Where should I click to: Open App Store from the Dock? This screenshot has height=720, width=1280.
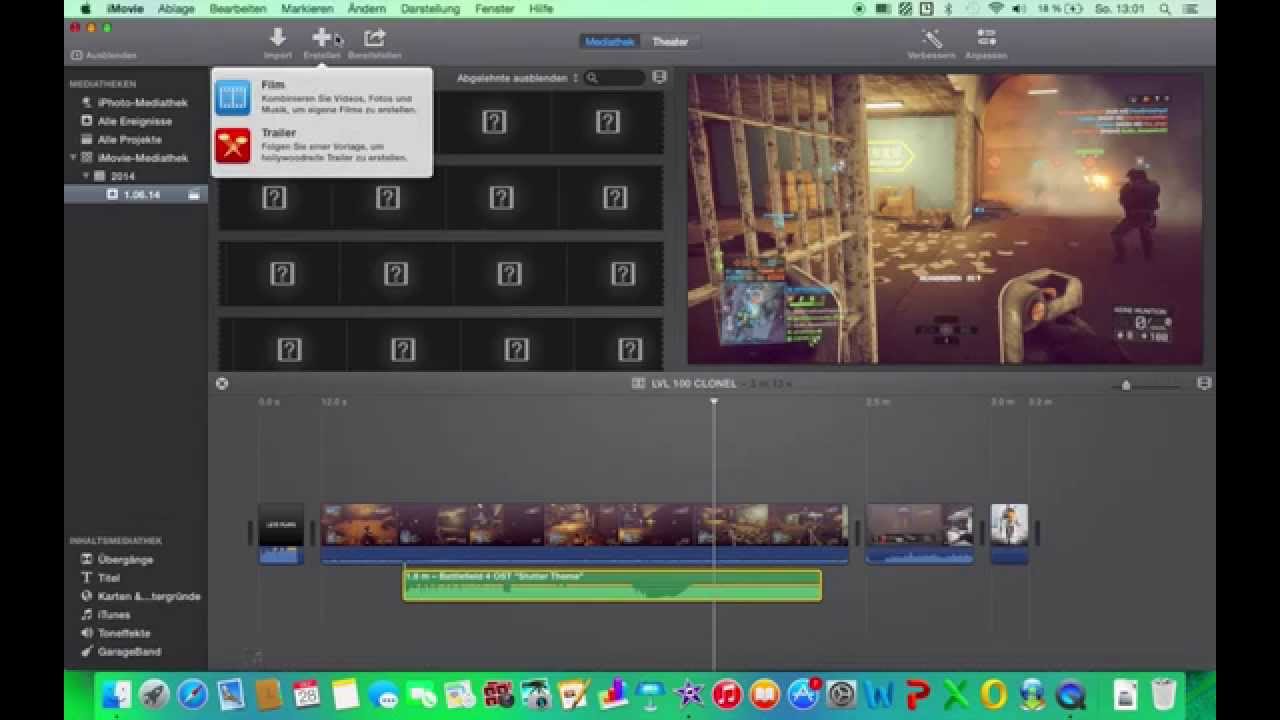coord(803,694)
